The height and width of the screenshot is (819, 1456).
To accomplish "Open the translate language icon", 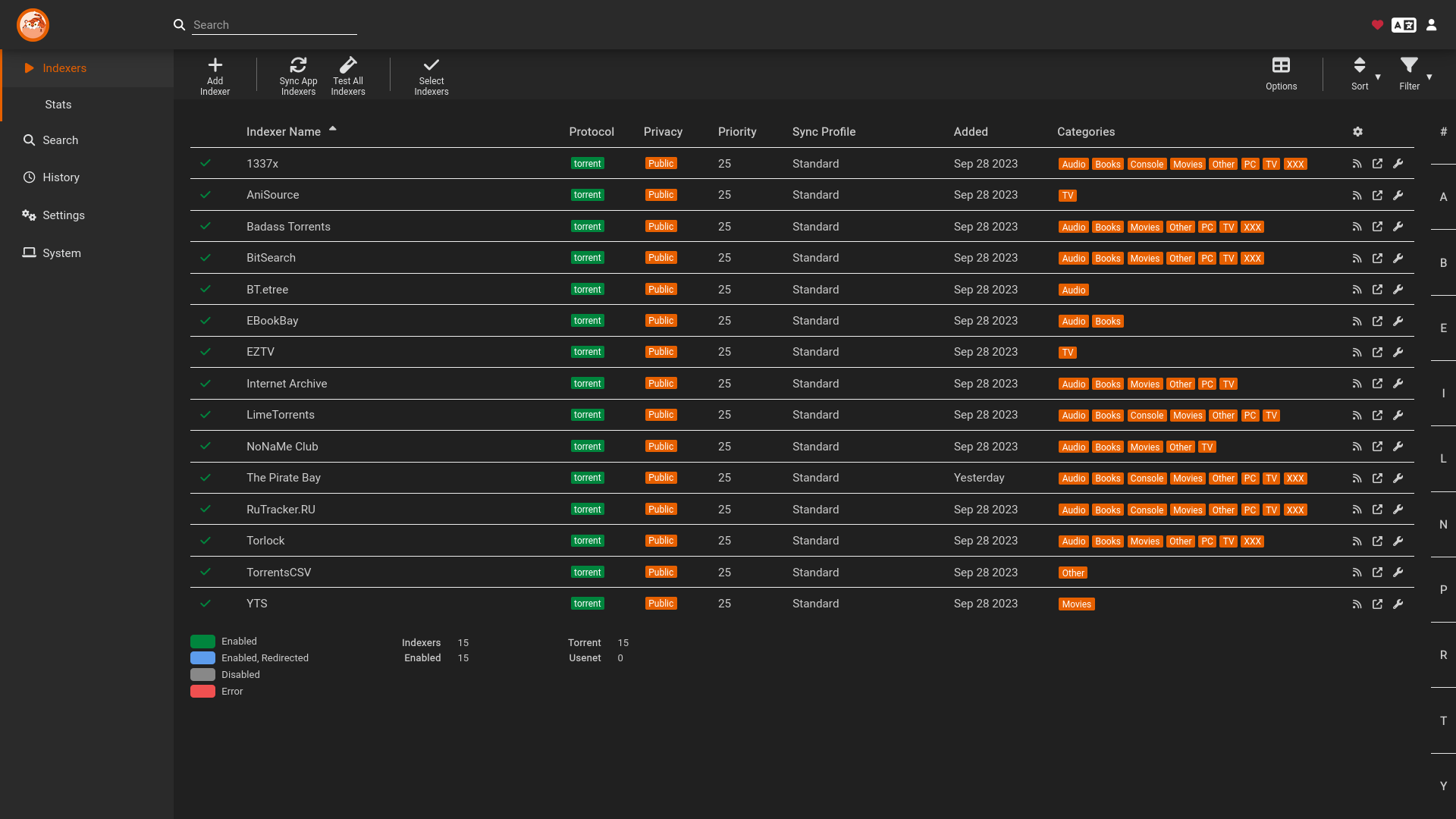I will click(x=1404, y=25).
